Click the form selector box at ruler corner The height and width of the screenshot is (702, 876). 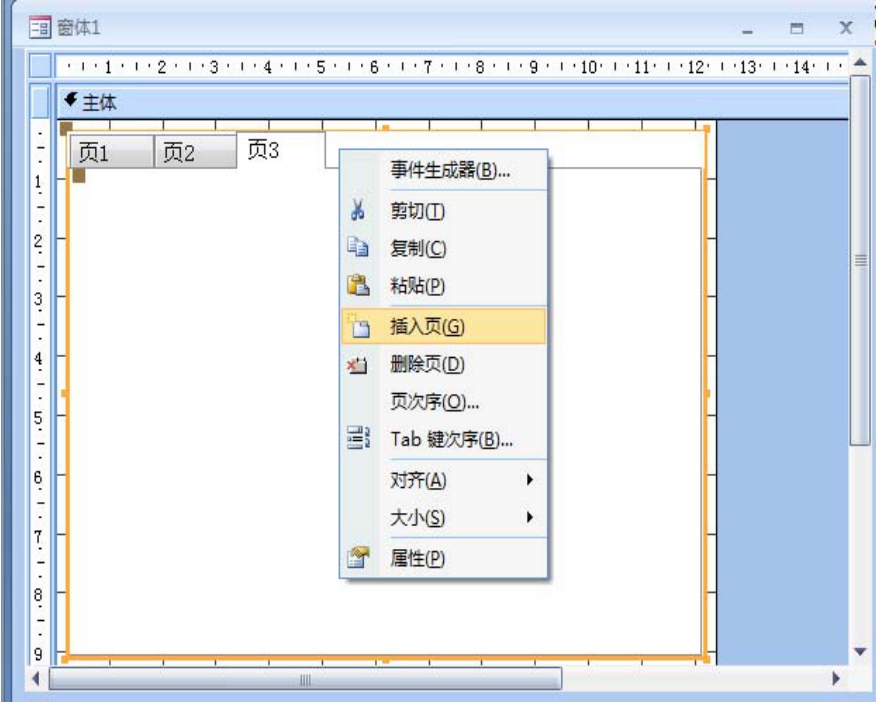click(x=40, y=66)
